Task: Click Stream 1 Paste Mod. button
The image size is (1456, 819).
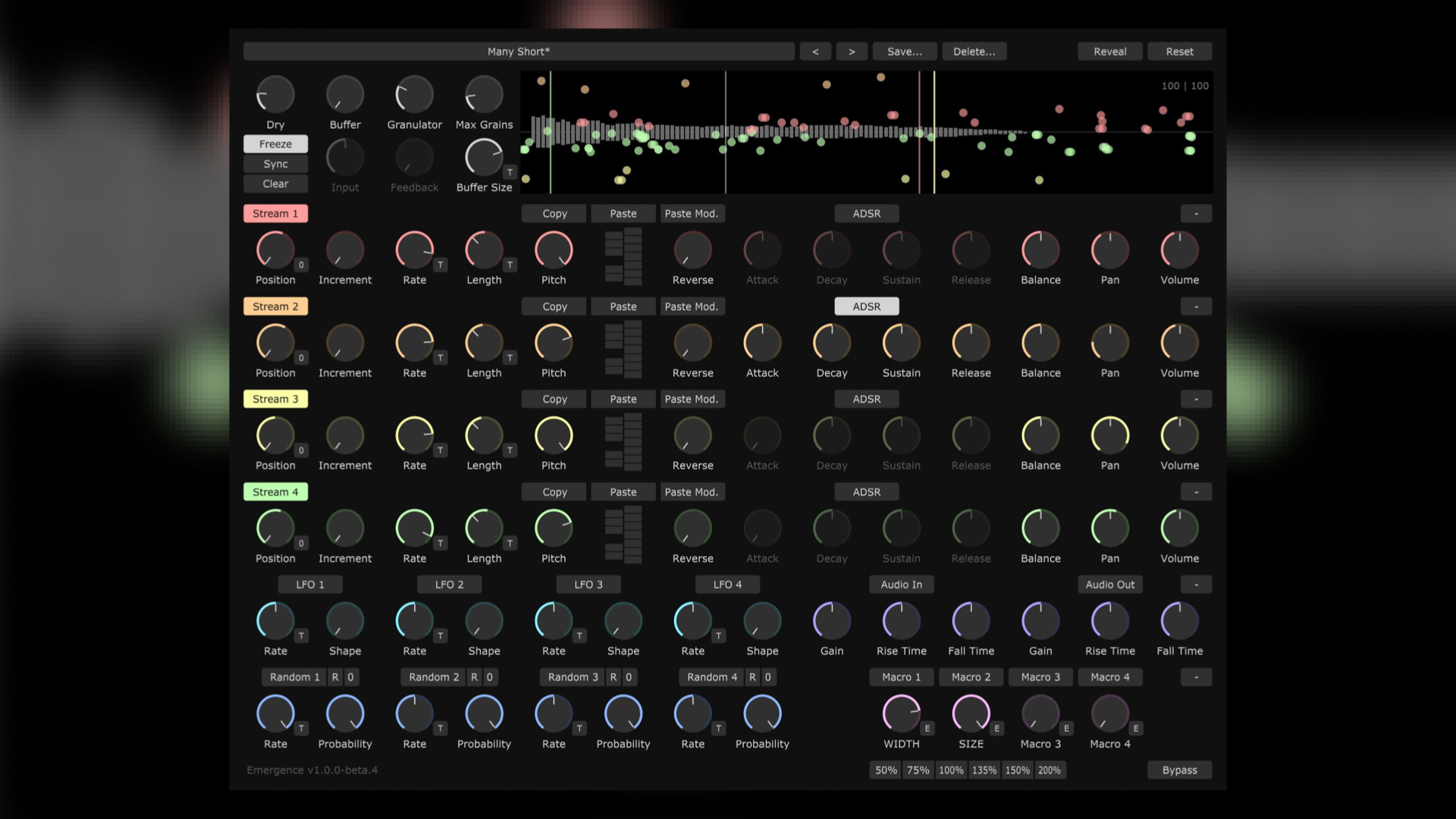Action: click(692, 214)
